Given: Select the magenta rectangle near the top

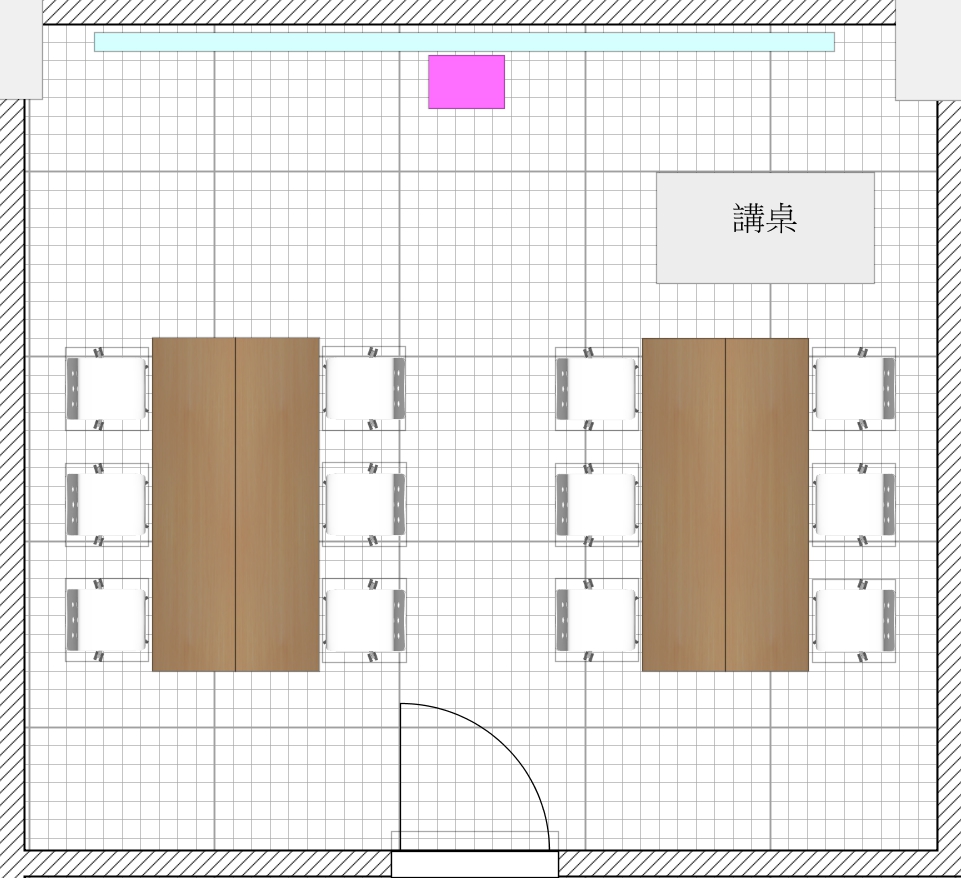Looking at the screenshot, I should (466, 82).
